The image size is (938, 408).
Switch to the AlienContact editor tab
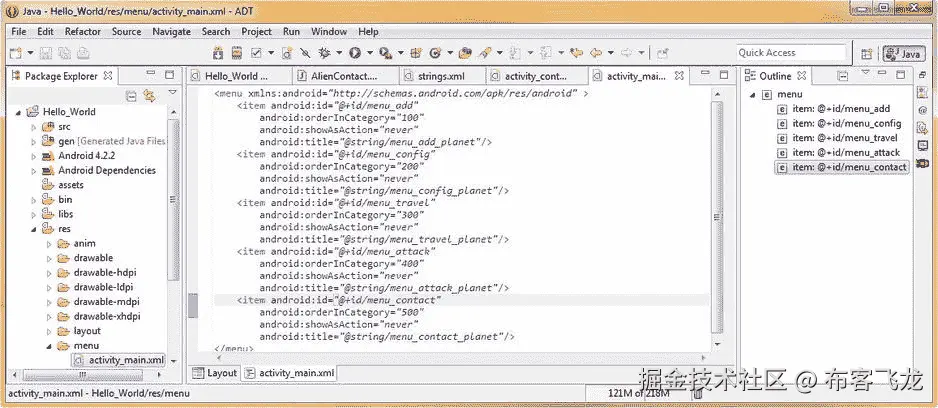346,76
